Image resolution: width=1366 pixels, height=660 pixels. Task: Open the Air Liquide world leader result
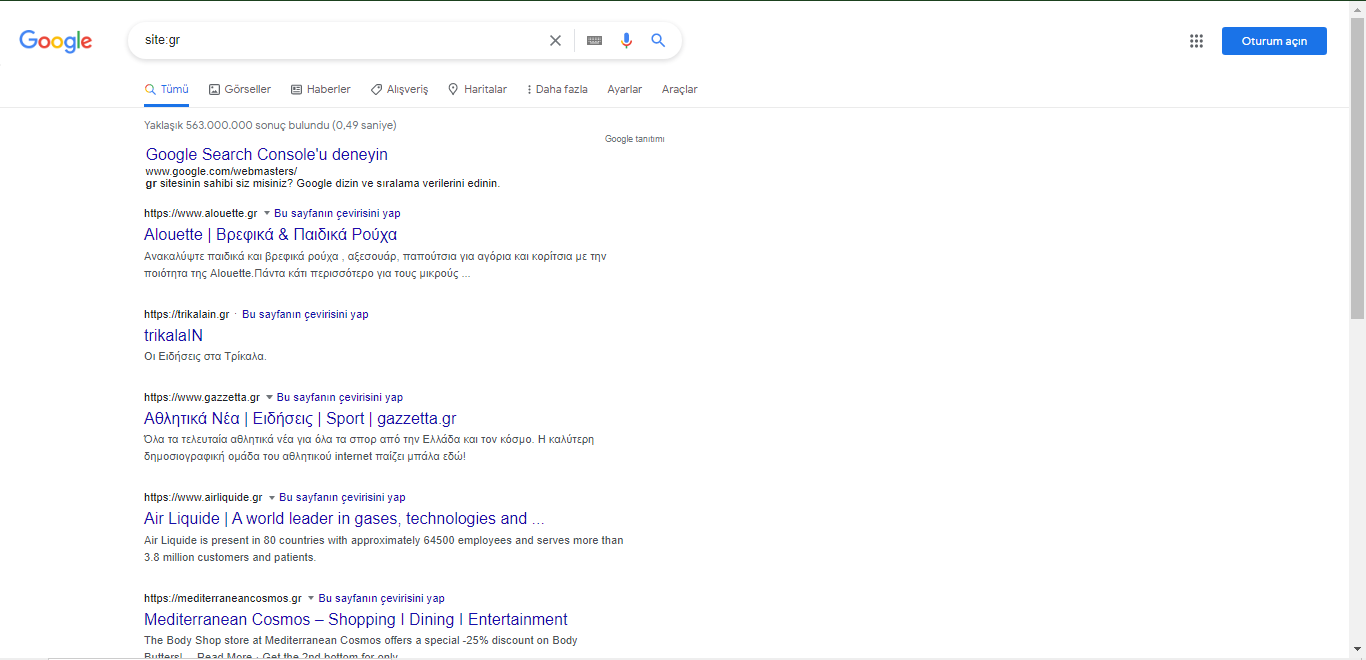(x=344, y=518)
